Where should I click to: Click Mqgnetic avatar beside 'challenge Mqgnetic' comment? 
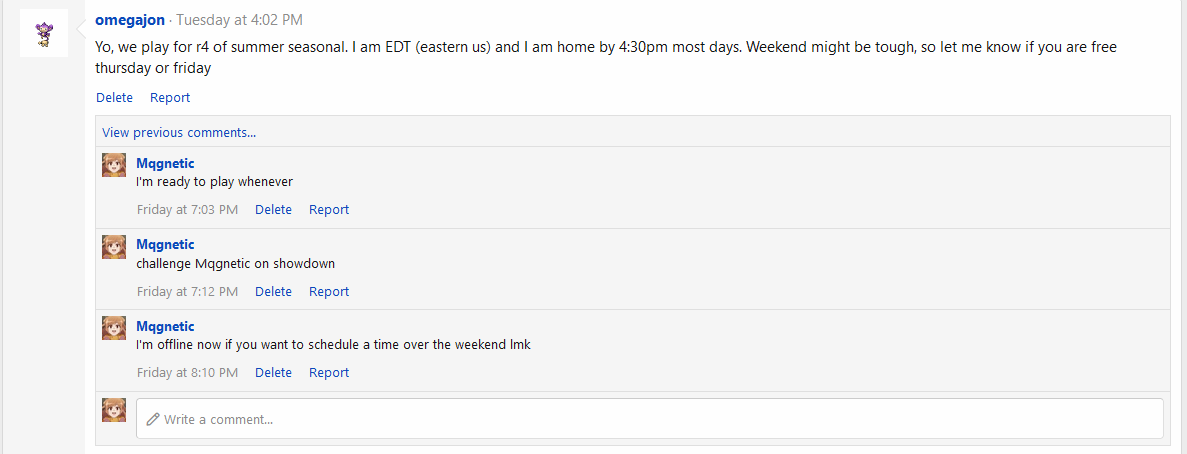point(114,247)
